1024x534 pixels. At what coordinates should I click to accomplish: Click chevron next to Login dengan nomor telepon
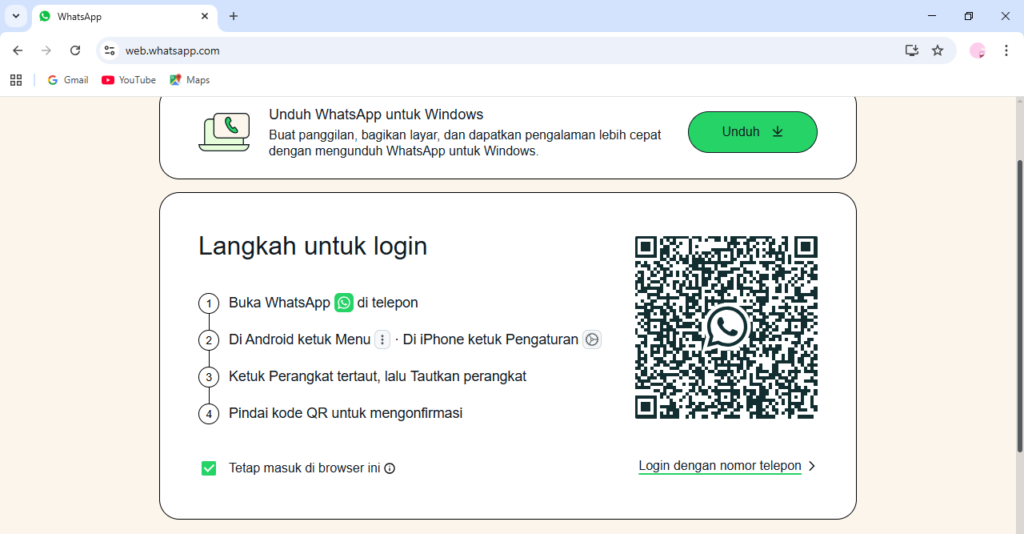coord(812,466)
